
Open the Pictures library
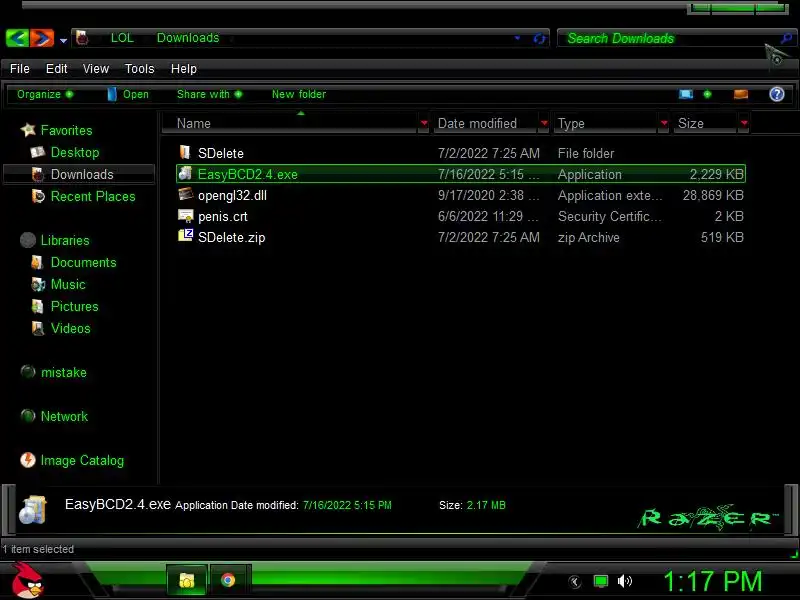[74, 306]
